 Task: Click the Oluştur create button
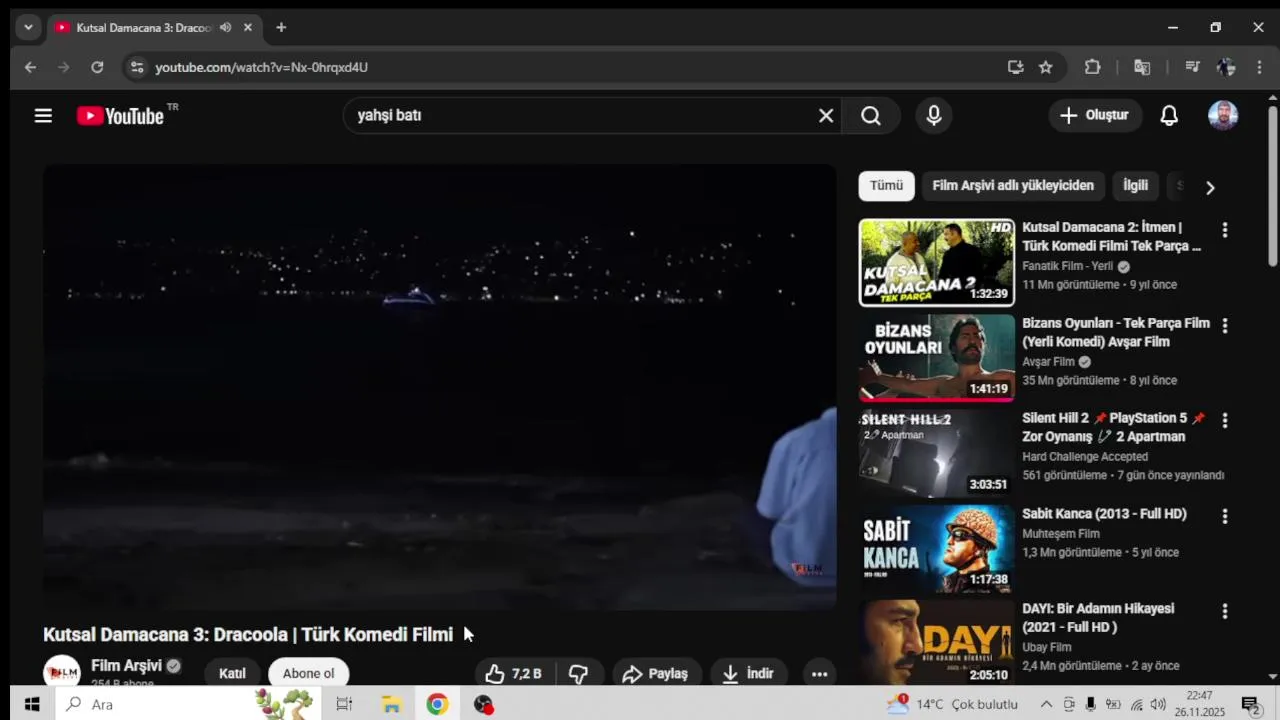(x=1095, y=116)
